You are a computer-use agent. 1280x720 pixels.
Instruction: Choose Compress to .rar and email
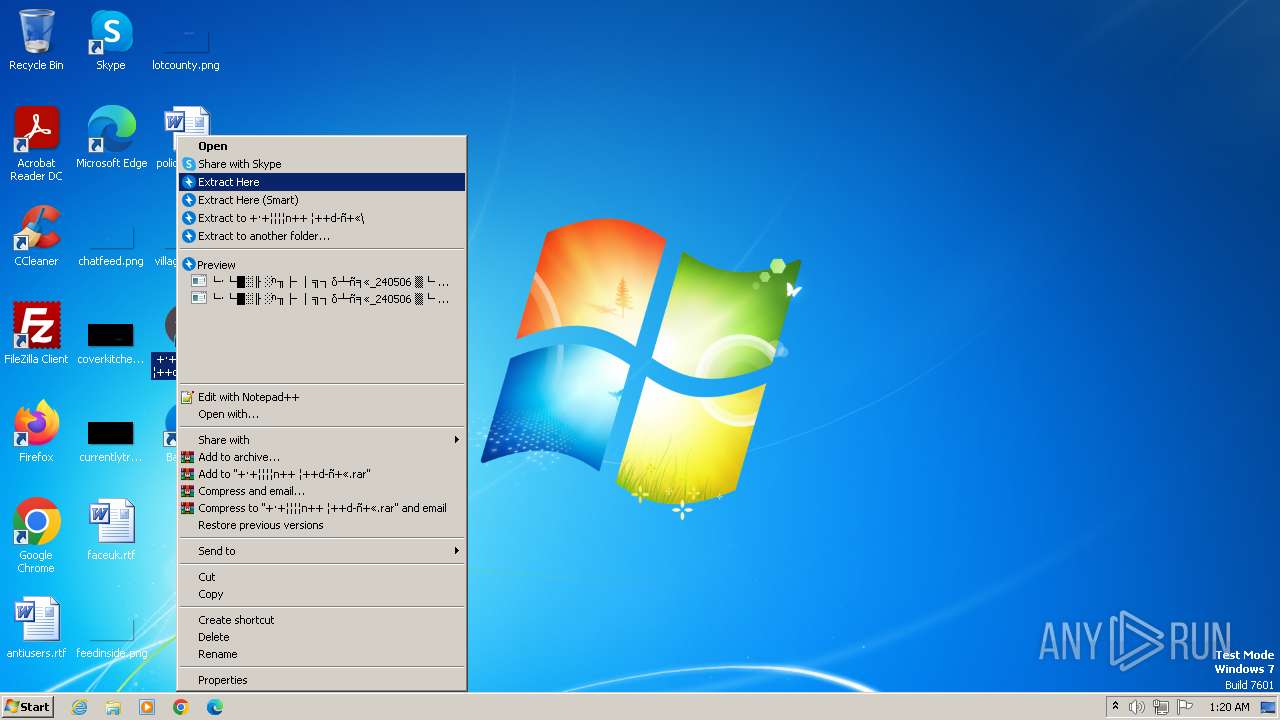[322, 508]
